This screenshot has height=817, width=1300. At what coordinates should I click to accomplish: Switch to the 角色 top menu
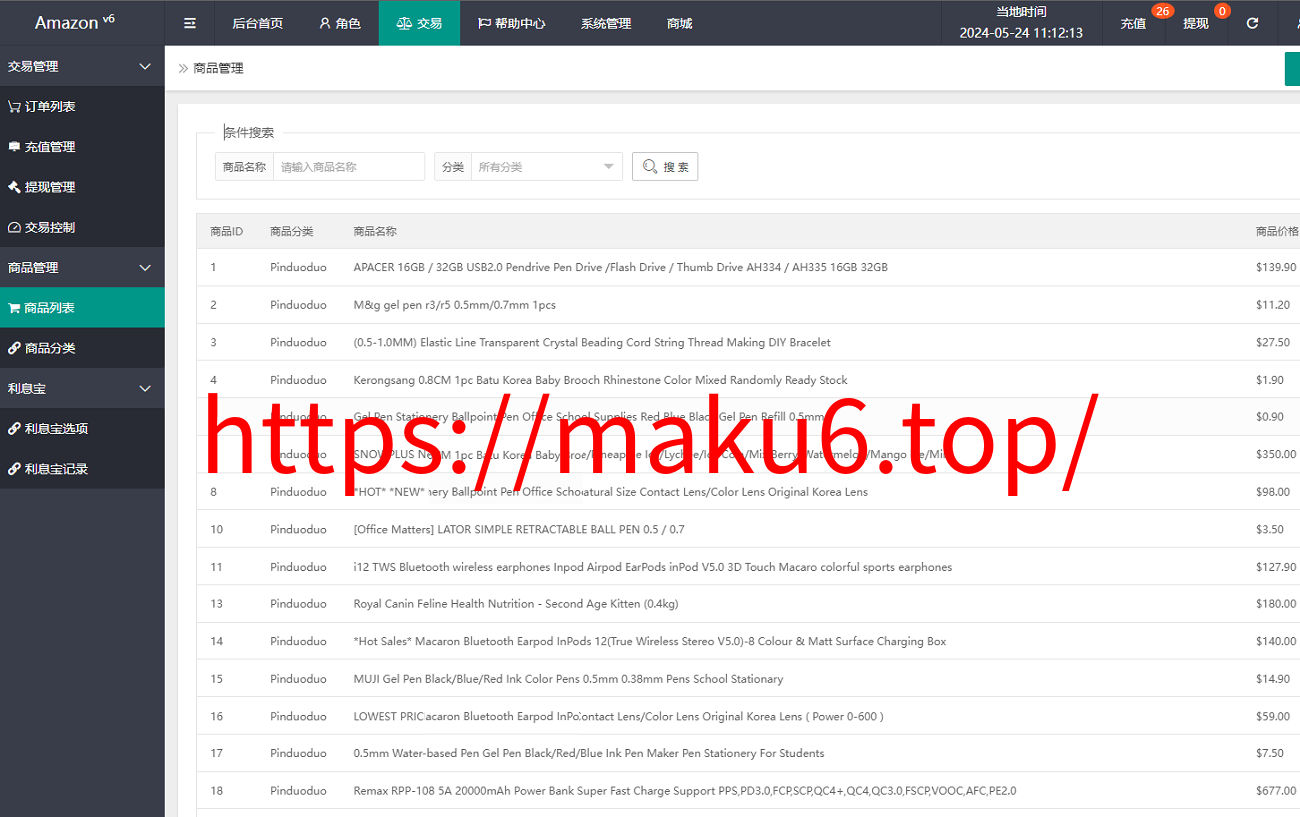[x=340, y=23]
